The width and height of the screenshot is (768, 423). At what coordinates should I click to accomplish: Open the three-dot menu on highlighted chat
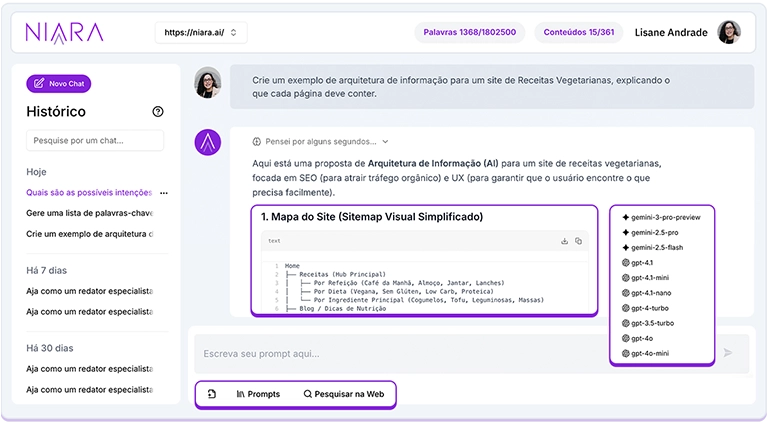click(x=164, y=192)
